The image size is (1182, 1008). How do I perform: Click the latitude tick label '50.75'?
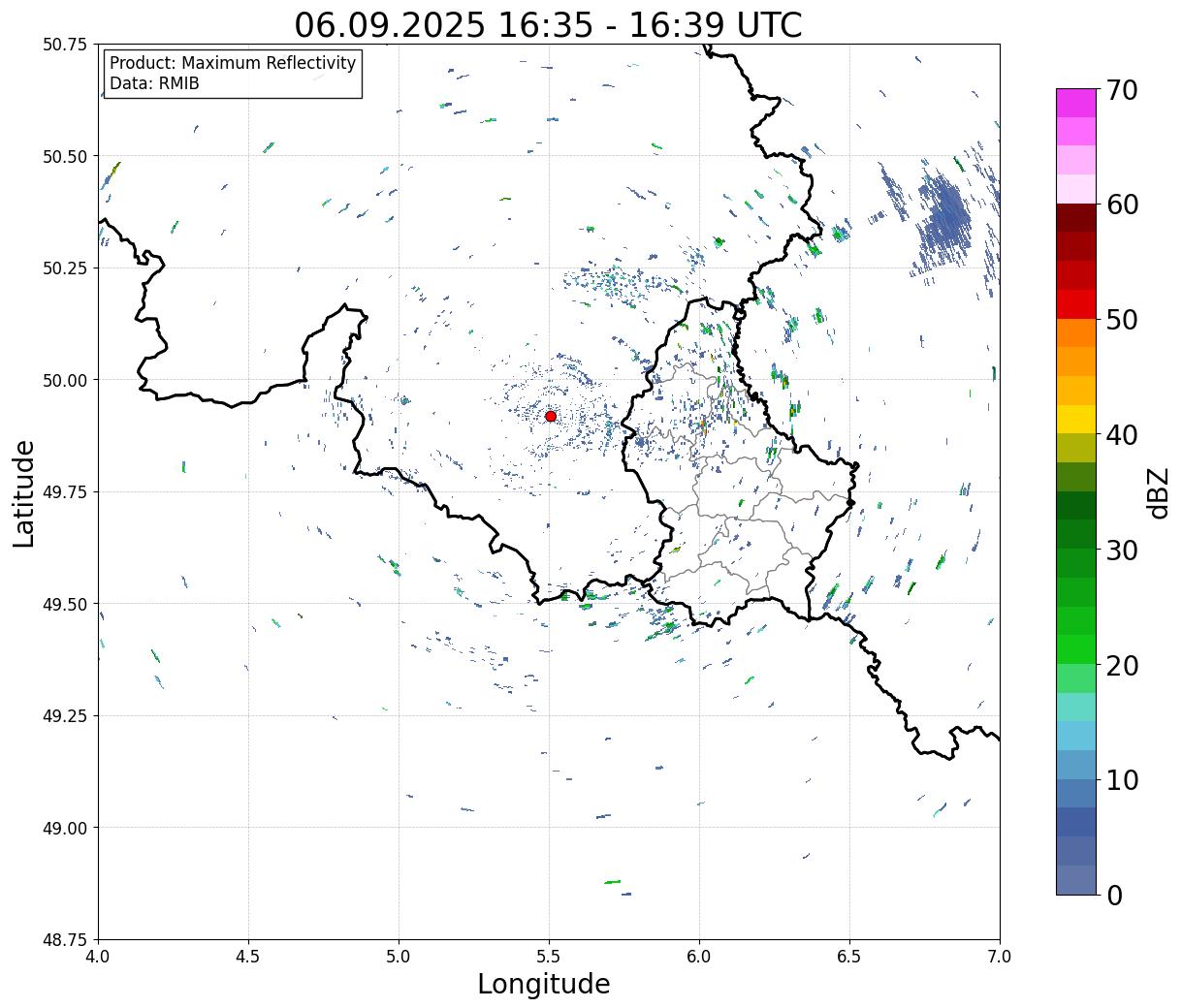click(x=65, y=45)
